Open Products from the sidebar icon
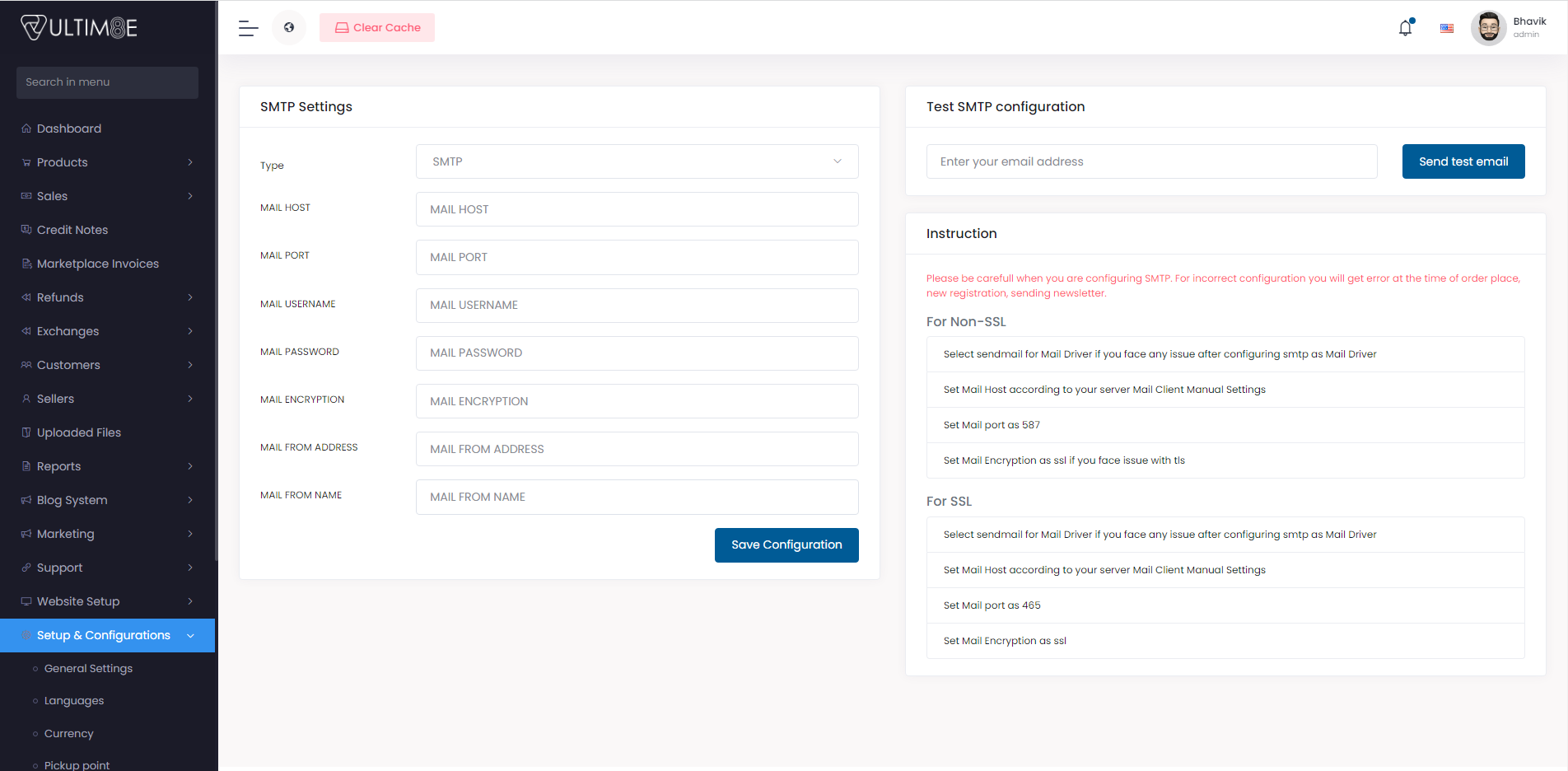Image resolution: width=1568 pixels, height=771 pixels. coord(26,162)
